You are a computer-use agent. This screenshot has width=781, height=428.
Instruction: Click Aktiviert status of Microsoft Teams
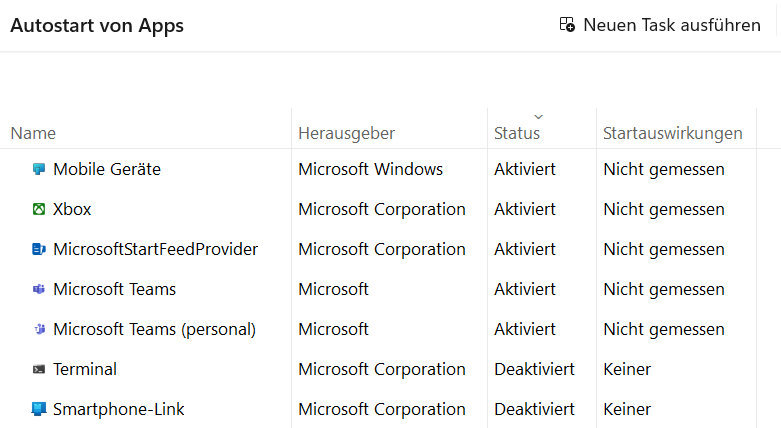tap(525, 289)
